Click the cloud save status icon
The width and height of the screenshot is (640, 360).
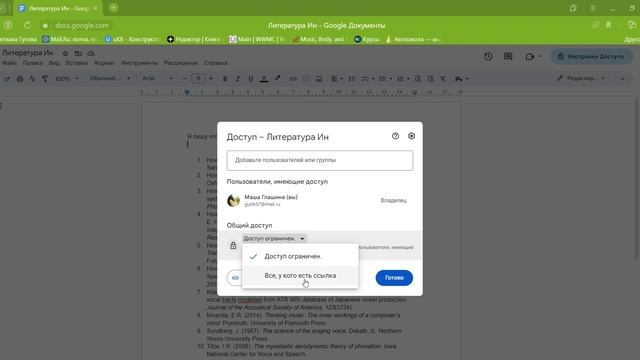tap(91, 53)
